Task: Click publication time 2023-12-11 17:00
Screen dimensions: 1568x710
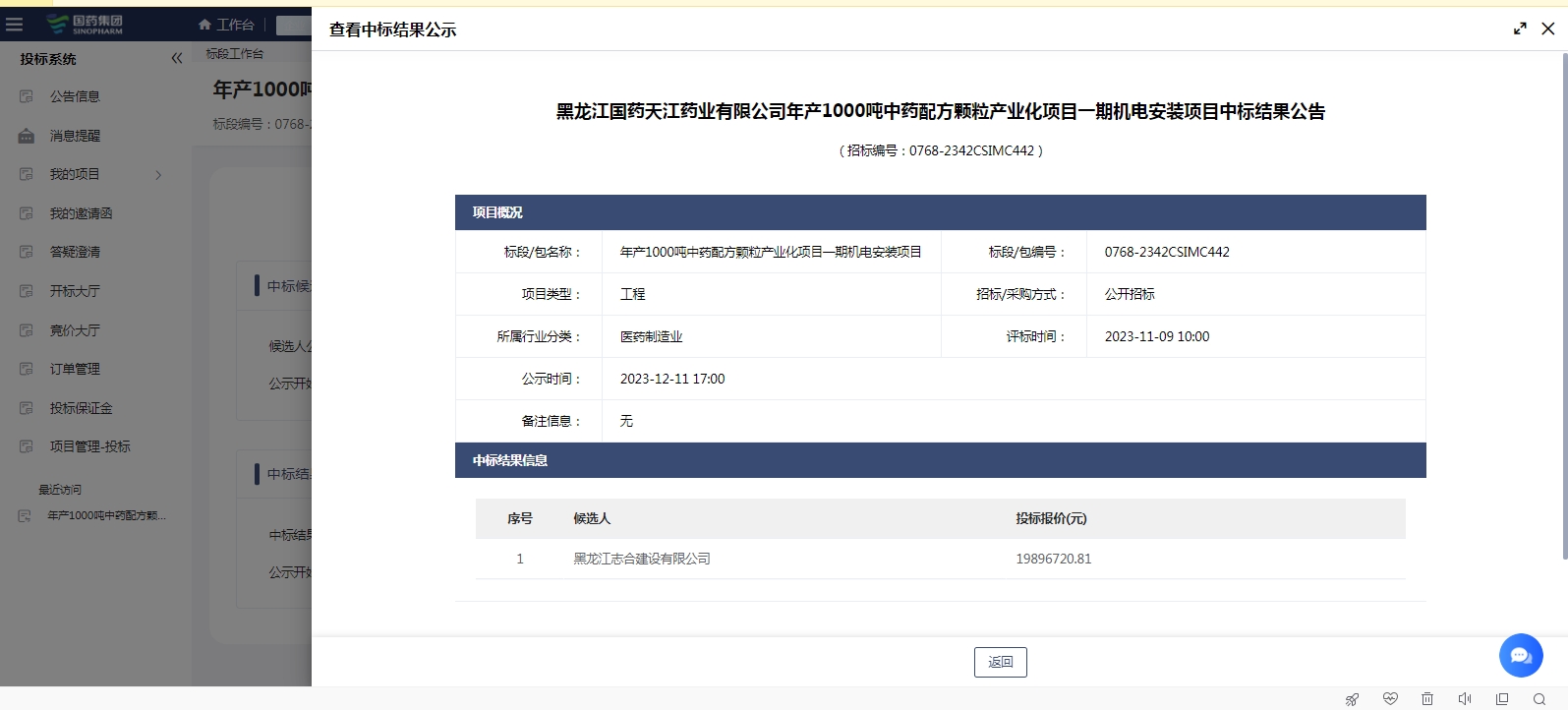Action: [672, 379]
